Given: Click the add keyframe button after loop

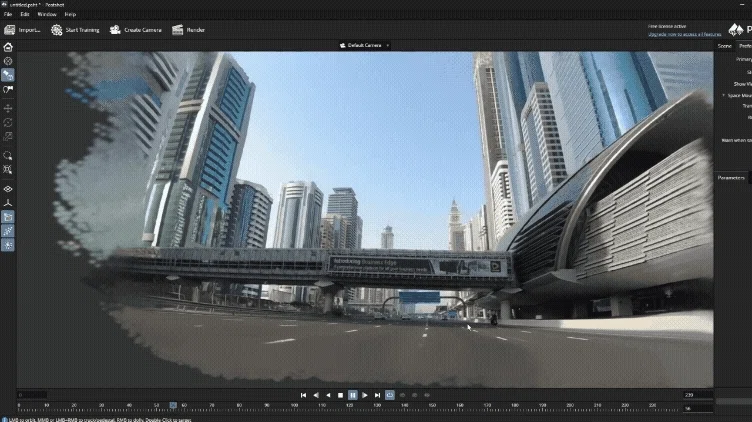Looking at the screenshot, I should (402, 395).
